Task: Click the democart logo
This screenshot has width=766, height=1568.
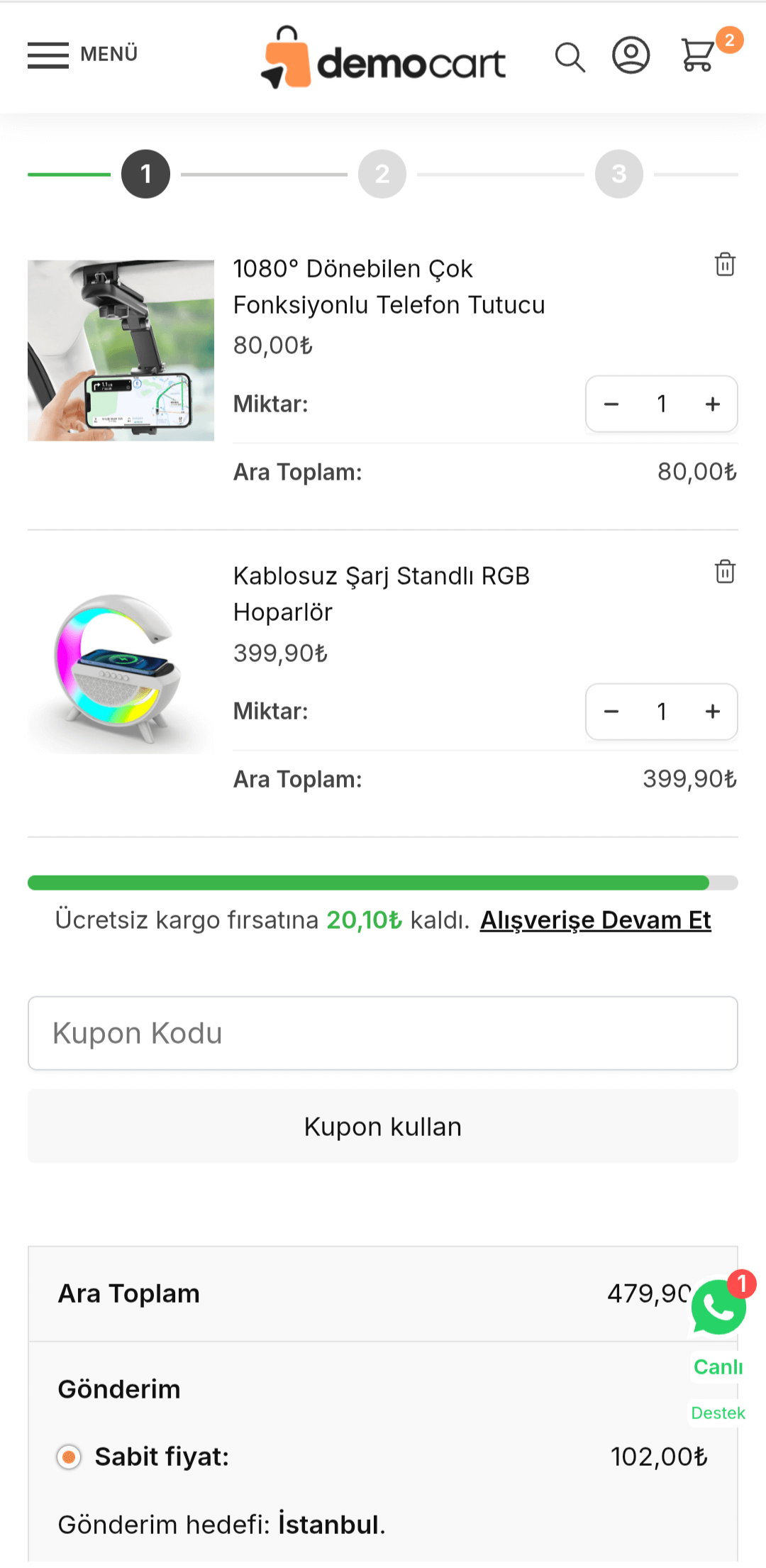Action: click(383, 58)
